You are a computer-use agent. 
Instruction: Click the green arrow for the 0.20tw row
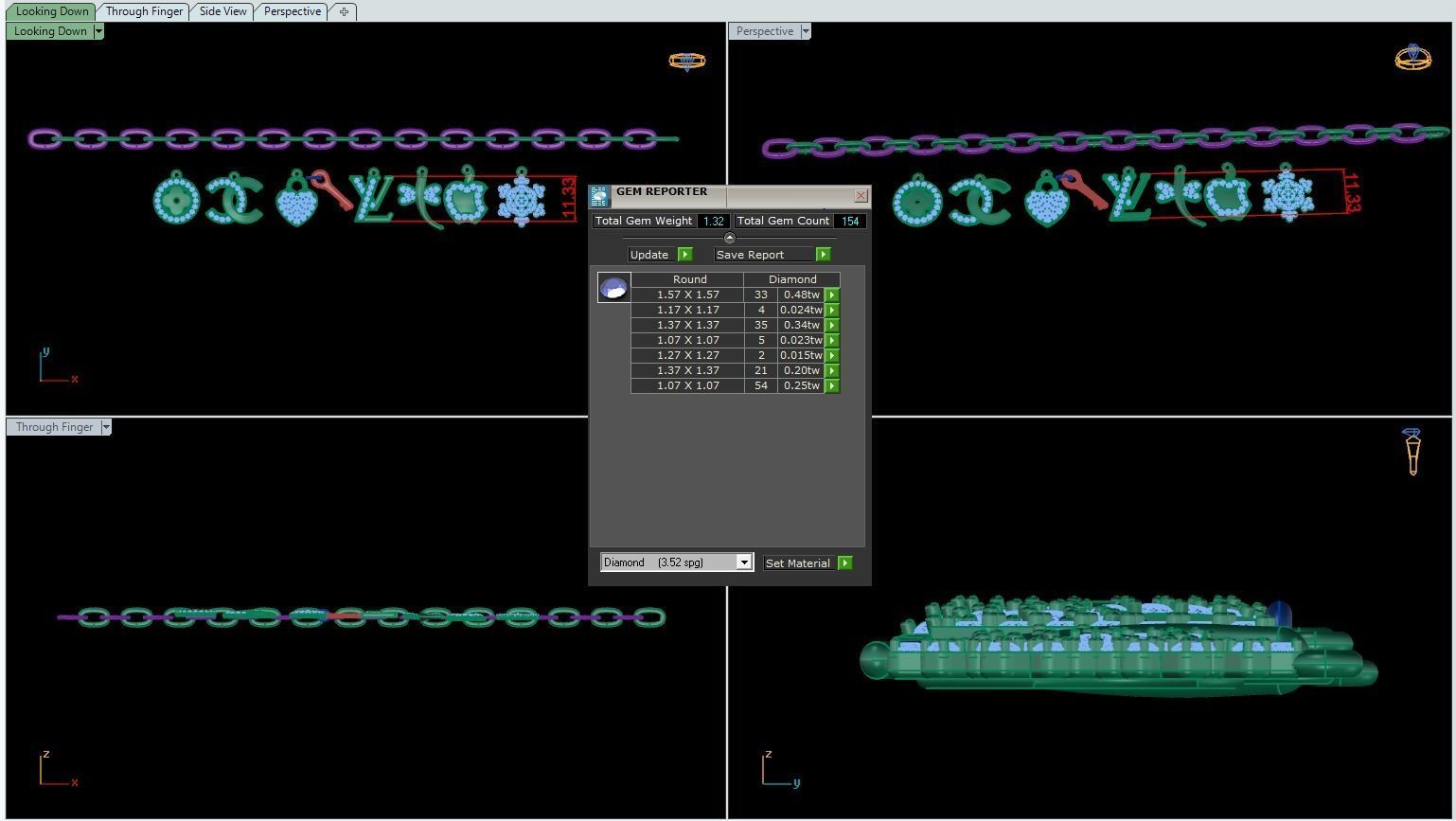pos(832,370)
